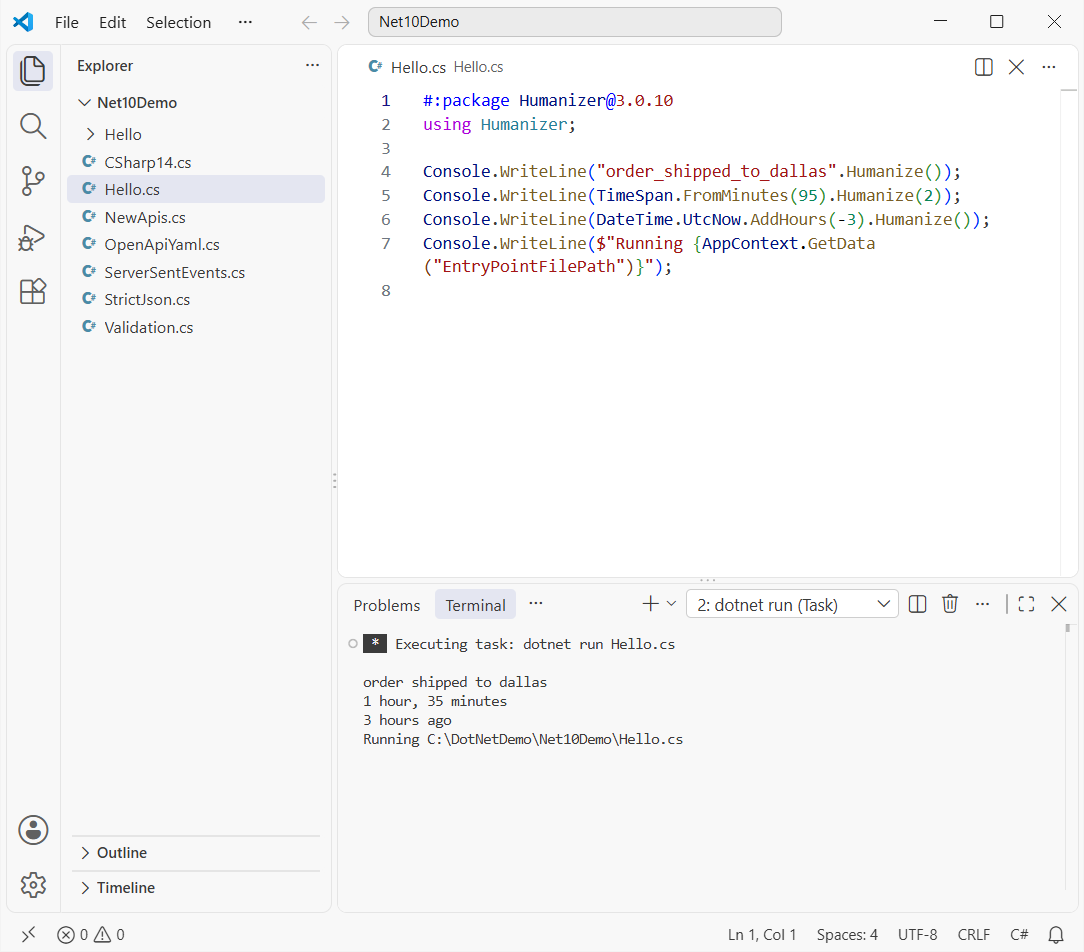Open the Manage gear icon
The width and height of the screenshot is (1084, 952).
(x=33, y=884)
